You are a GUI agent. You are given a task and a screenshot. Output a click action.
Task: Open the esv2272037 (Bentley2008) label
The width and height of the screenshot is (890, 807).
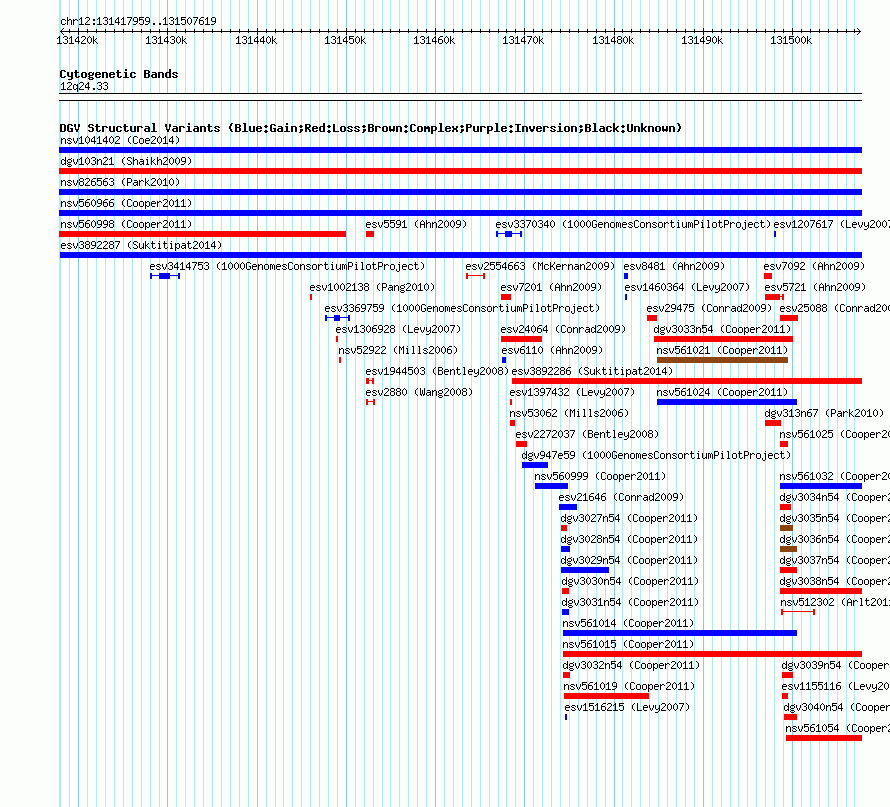587,434
